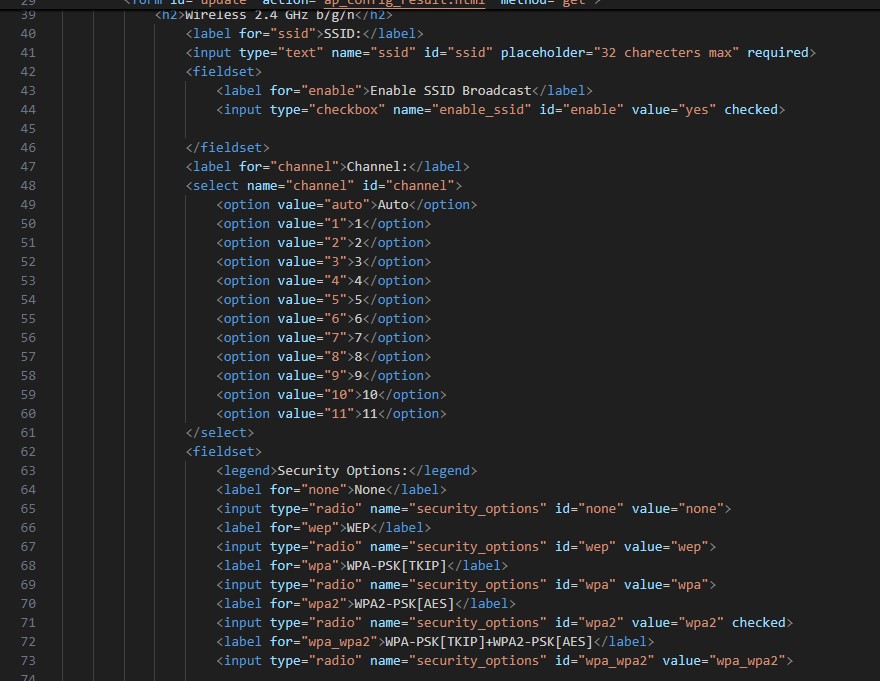
Task: Click line number 73 in the gutter
Action: [28, 661]
